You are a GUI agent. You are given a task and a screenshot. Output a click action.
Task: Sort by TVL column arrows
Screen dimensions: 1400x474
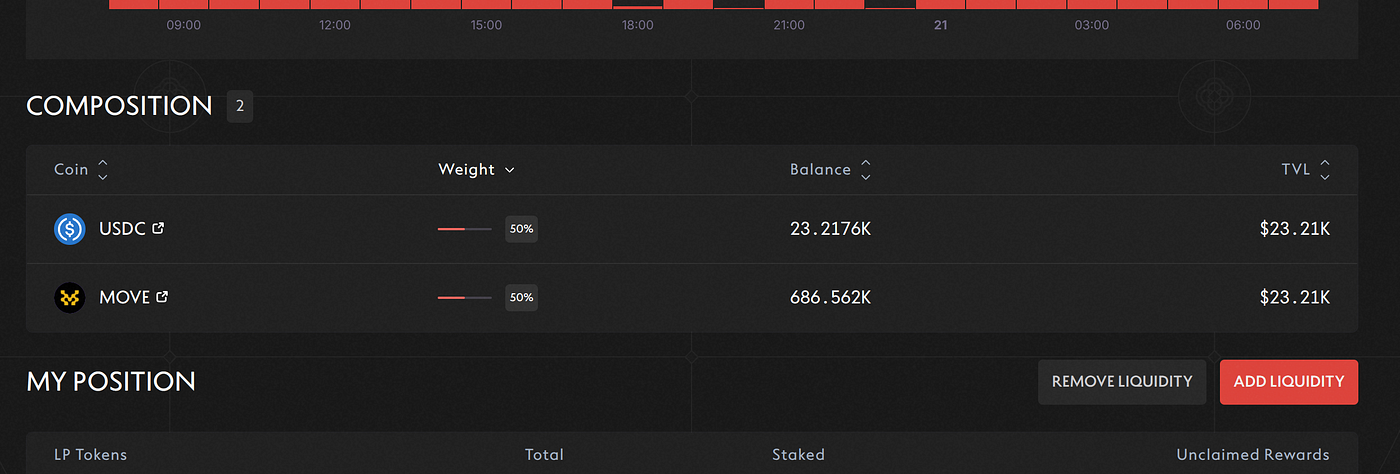point(1325,170)
